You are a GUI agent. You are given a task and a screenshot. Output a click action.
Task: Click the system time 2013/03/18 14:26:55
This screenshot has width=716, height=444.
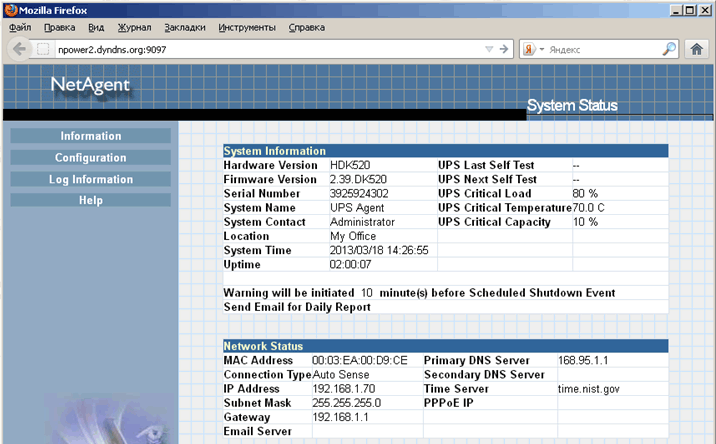pos(379,250)
